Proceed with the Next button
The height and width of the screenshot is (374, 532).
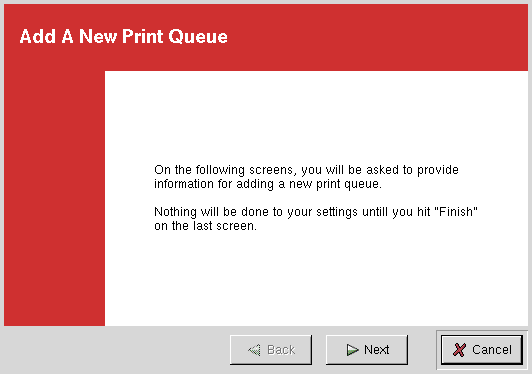[x=367, y=350]
